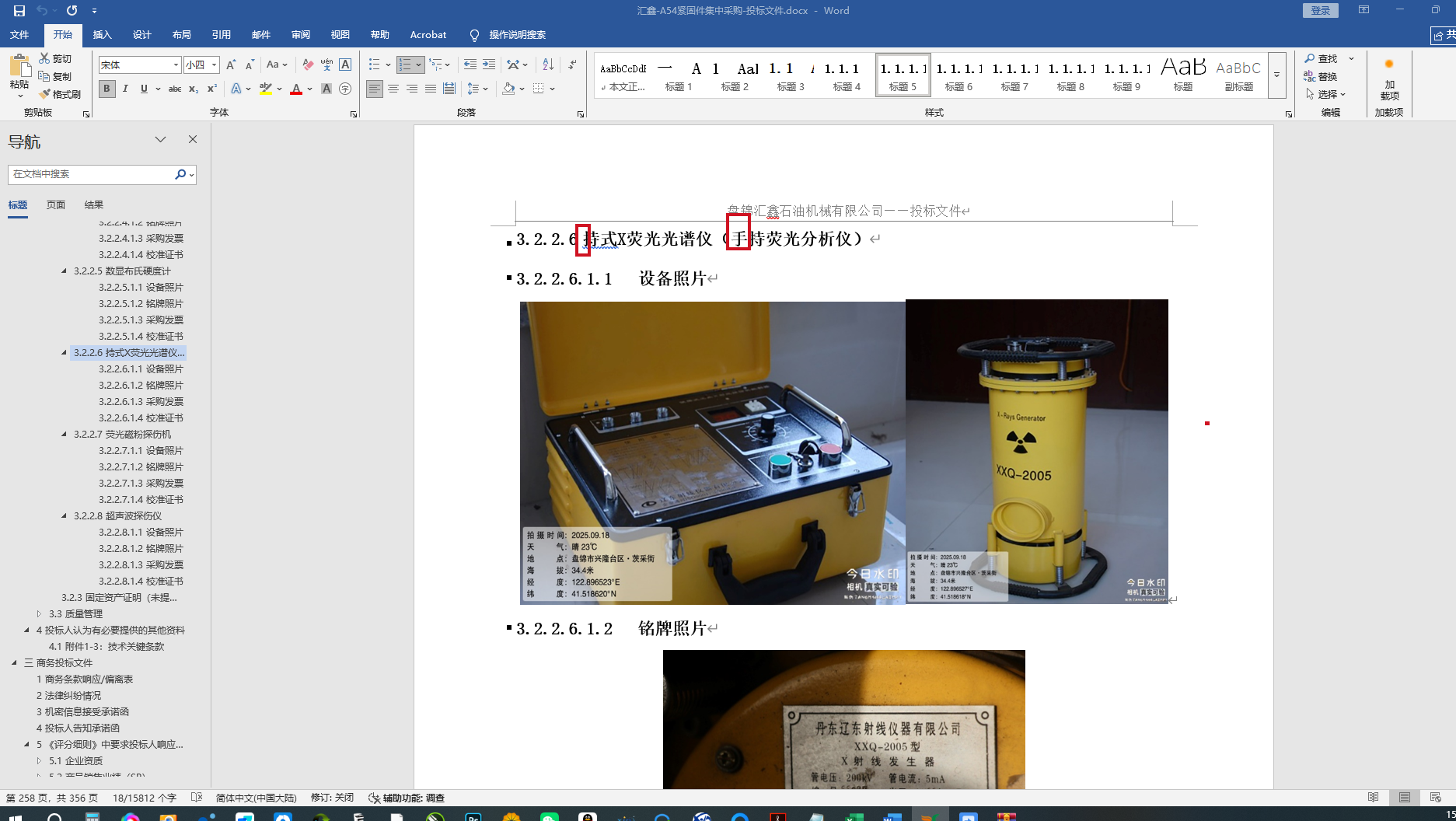Switch to the 审阅 (Review) tab
The height and width of the screenshot is (821, 1456).
tap(300, 35)
